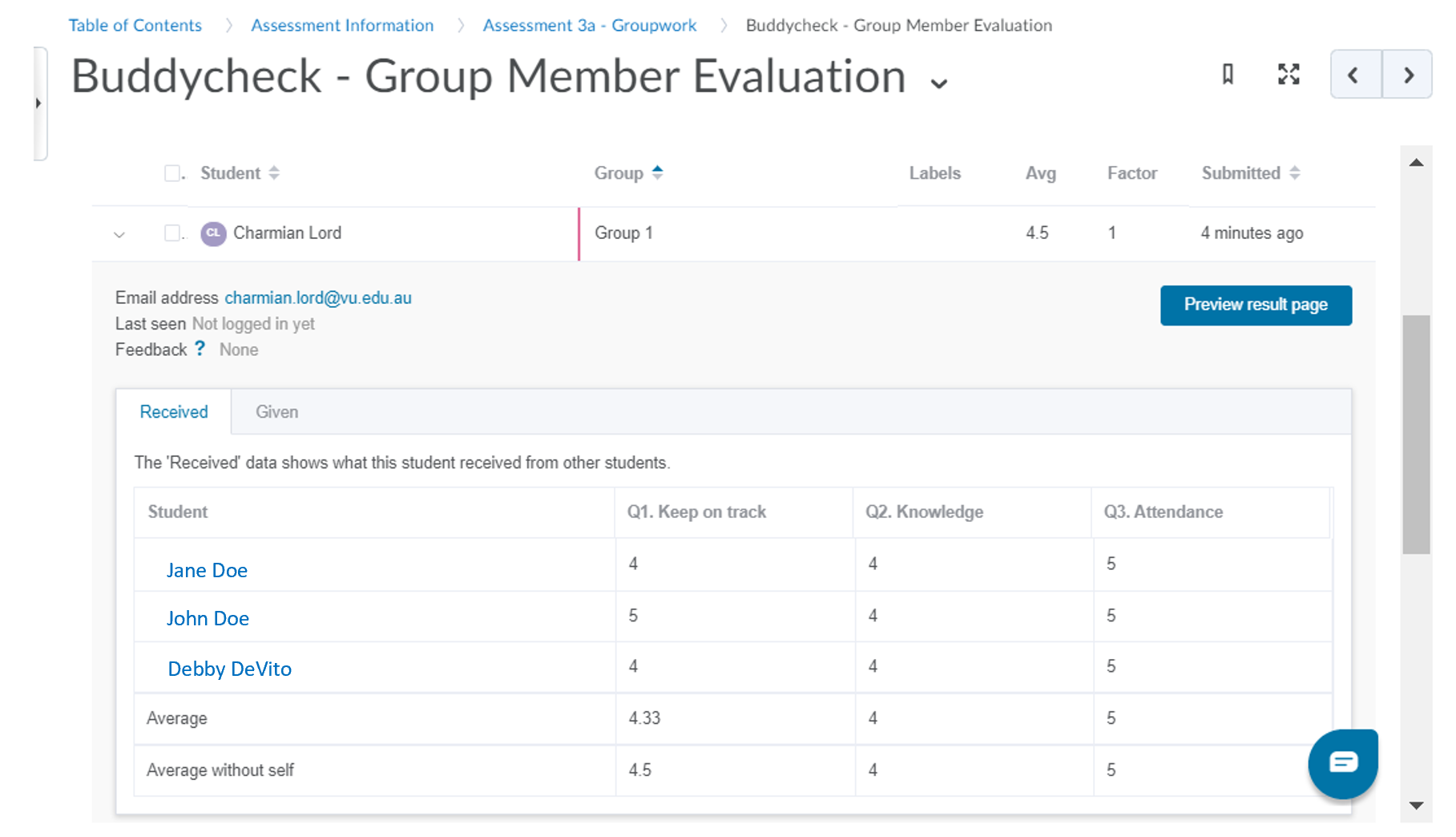Expand the side panel arrow handle
Image resolution: width=1456 pixels, height=837 pixels.
[38, 103]
